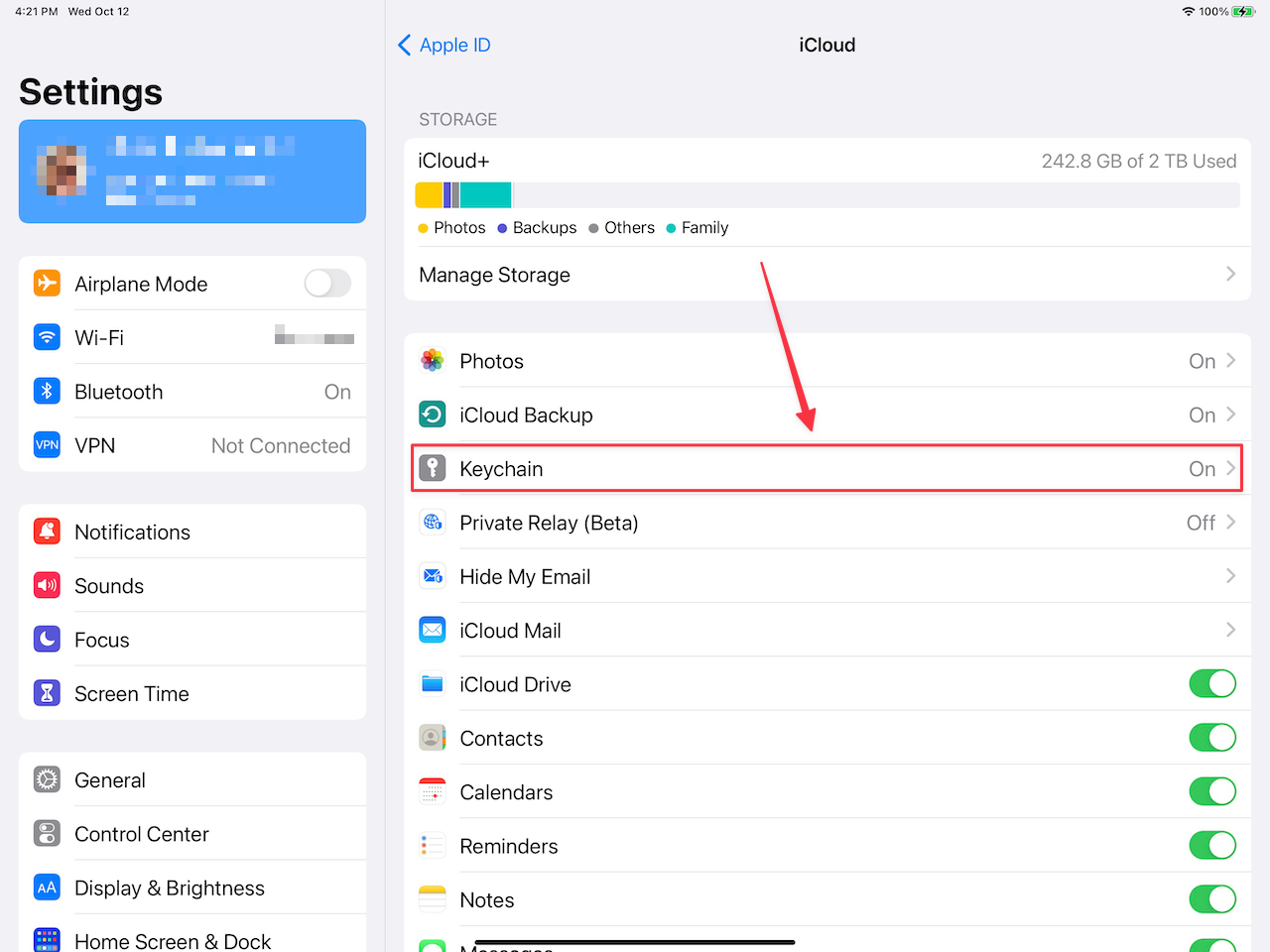Click the iCloud Mail envelope icon
This screenshot has width=1270, height=952.
[x=432, y=630]
